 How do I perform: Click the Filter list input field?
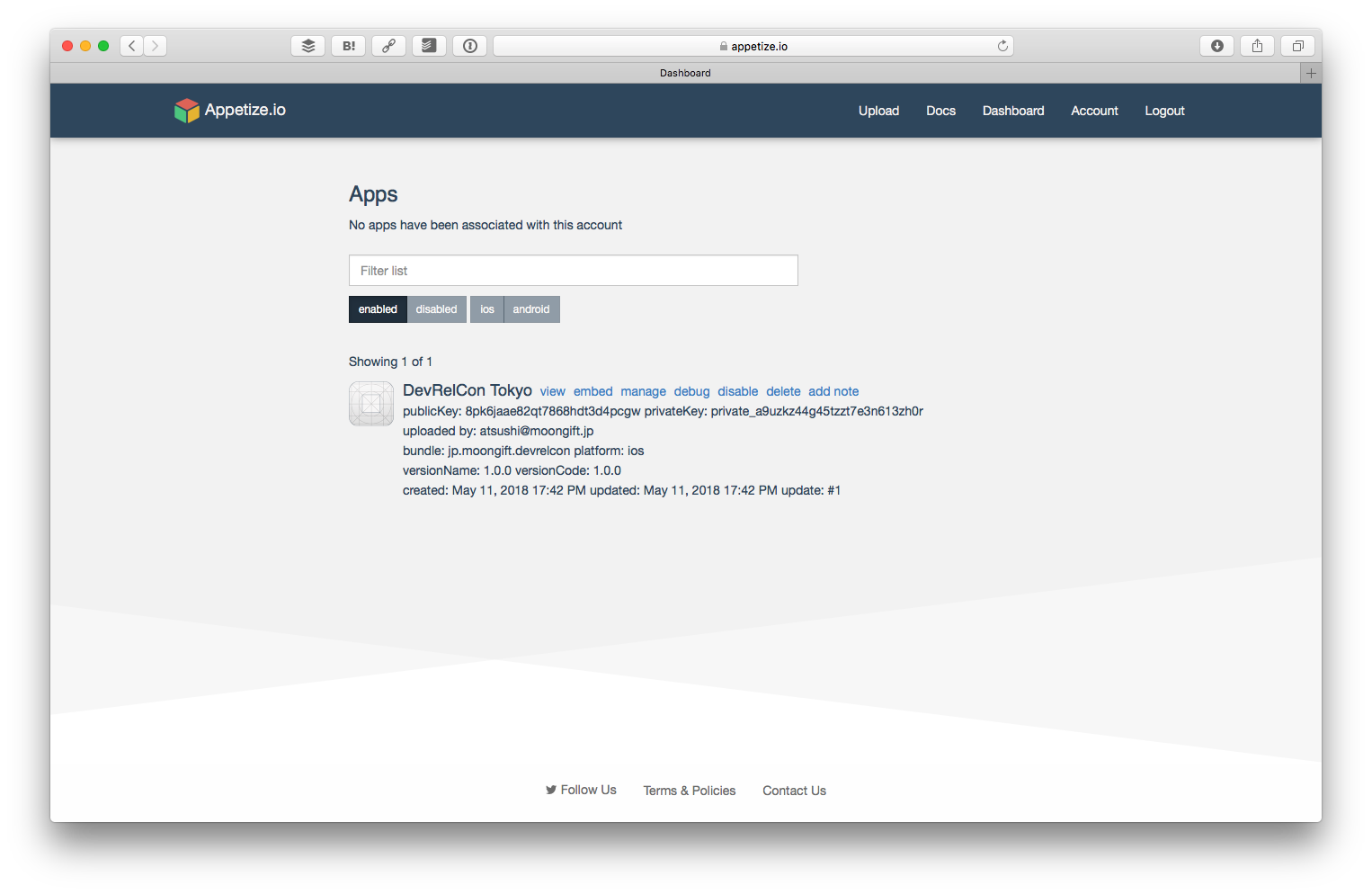[574, 271]
